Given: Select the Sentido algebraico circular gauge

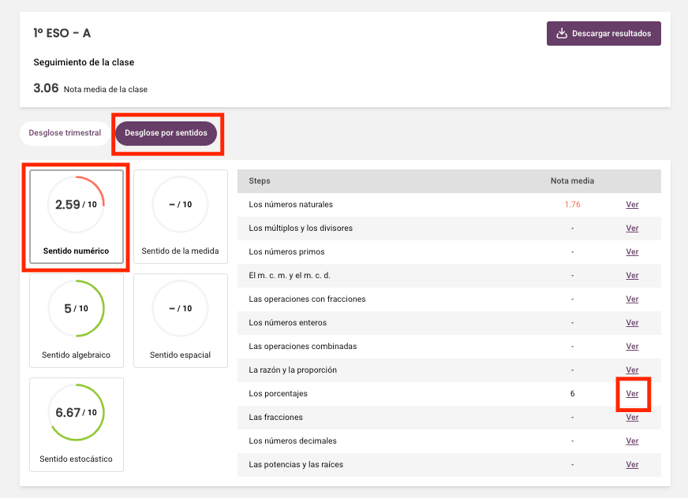Looking at the screenshot, I should pyautogui.click(x=76, y=308).
